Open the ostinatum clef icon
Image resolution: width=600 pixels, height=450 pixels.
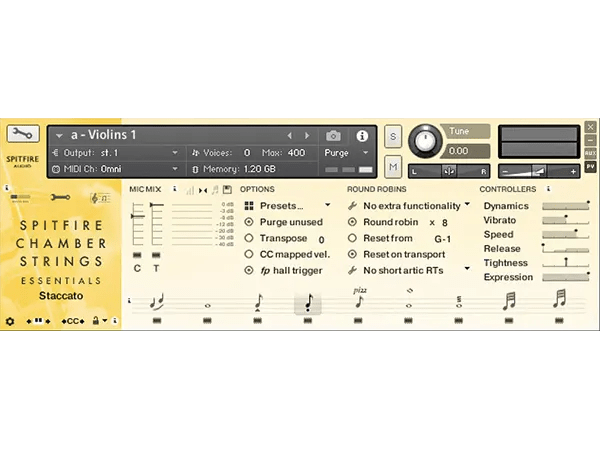click(100, 198)
